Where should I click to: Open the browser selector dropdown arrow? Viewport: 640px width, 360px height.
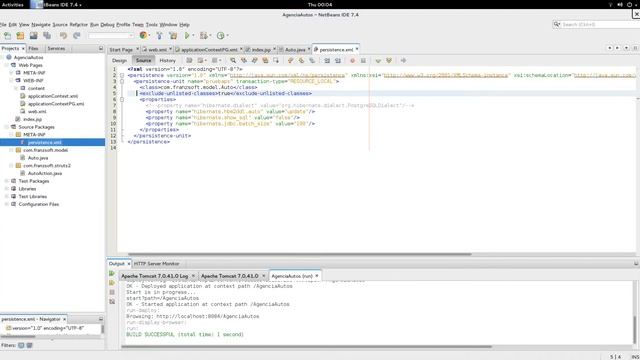pos(149,36)
